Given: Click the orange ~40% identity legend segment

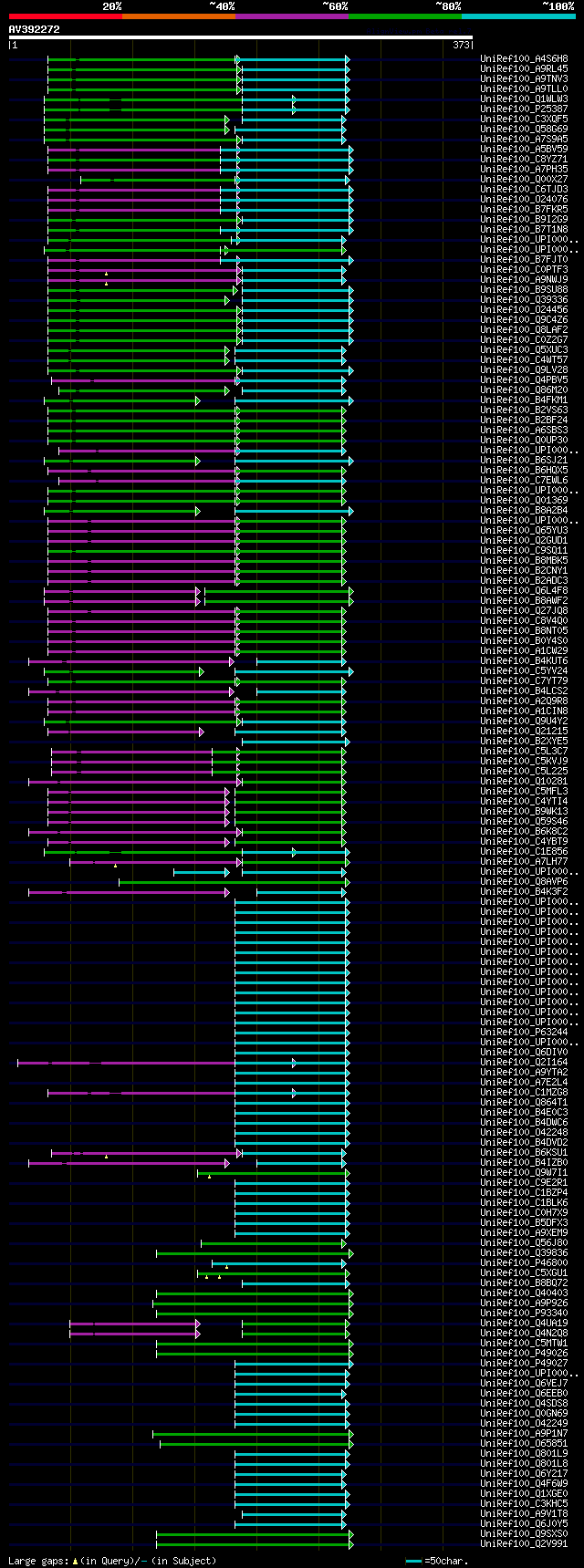Looking at the screenshot, I should 178,16.
